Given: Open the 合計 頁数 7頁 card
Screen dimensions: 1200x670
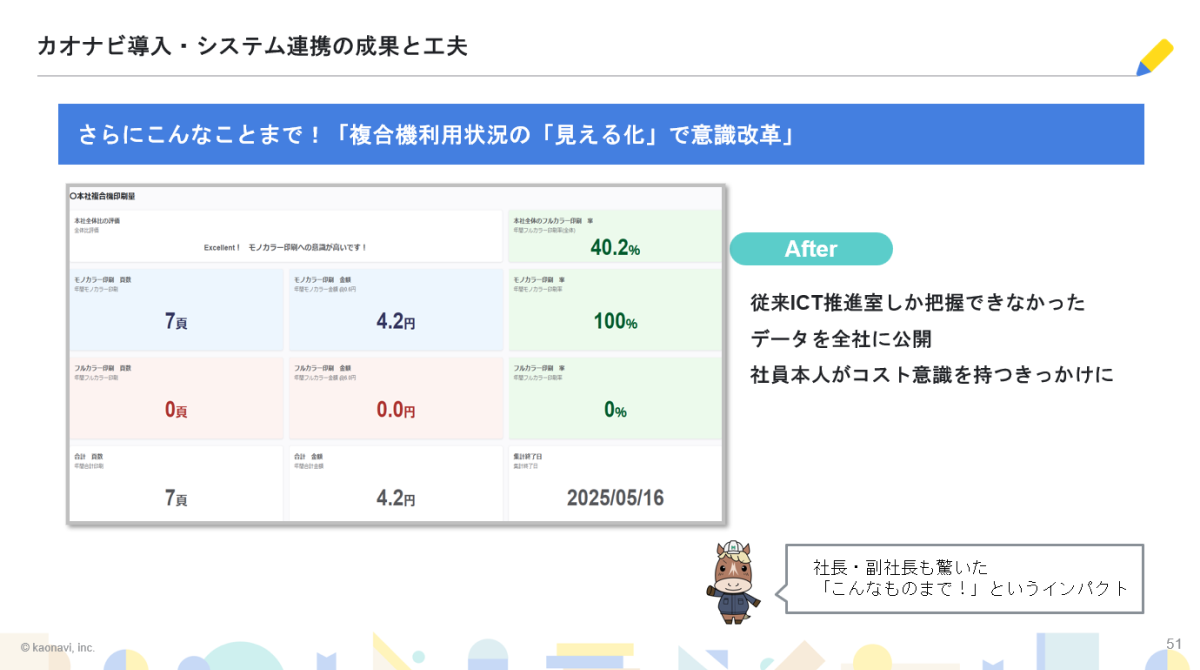Looking at the screenshot, I should (176, 484).
